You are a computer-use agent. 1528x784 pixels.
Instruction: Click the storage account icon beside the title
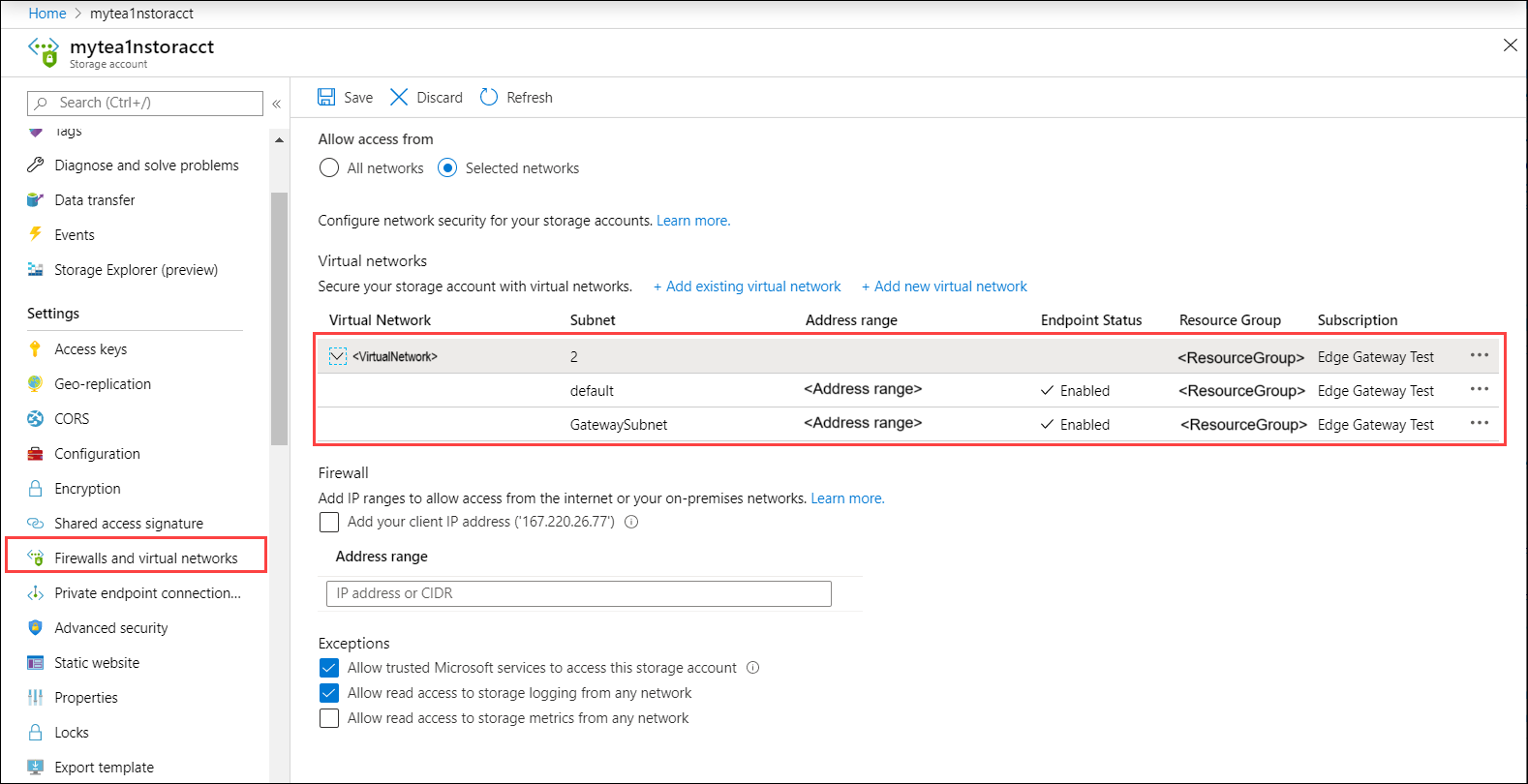click(x=44, y=52)
